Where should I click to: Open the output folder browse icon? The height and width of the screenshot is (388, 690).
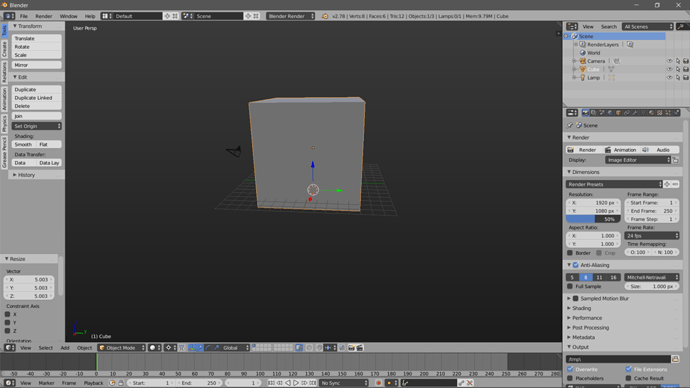click(675, 359)
